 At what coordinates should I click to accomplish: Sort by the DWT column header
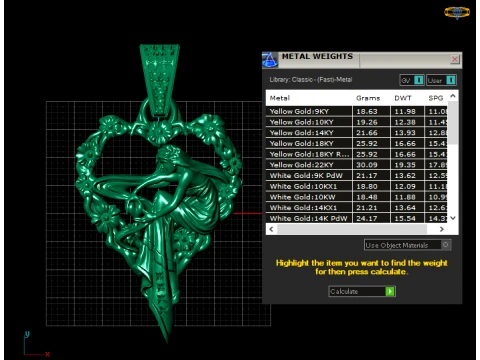403,98
